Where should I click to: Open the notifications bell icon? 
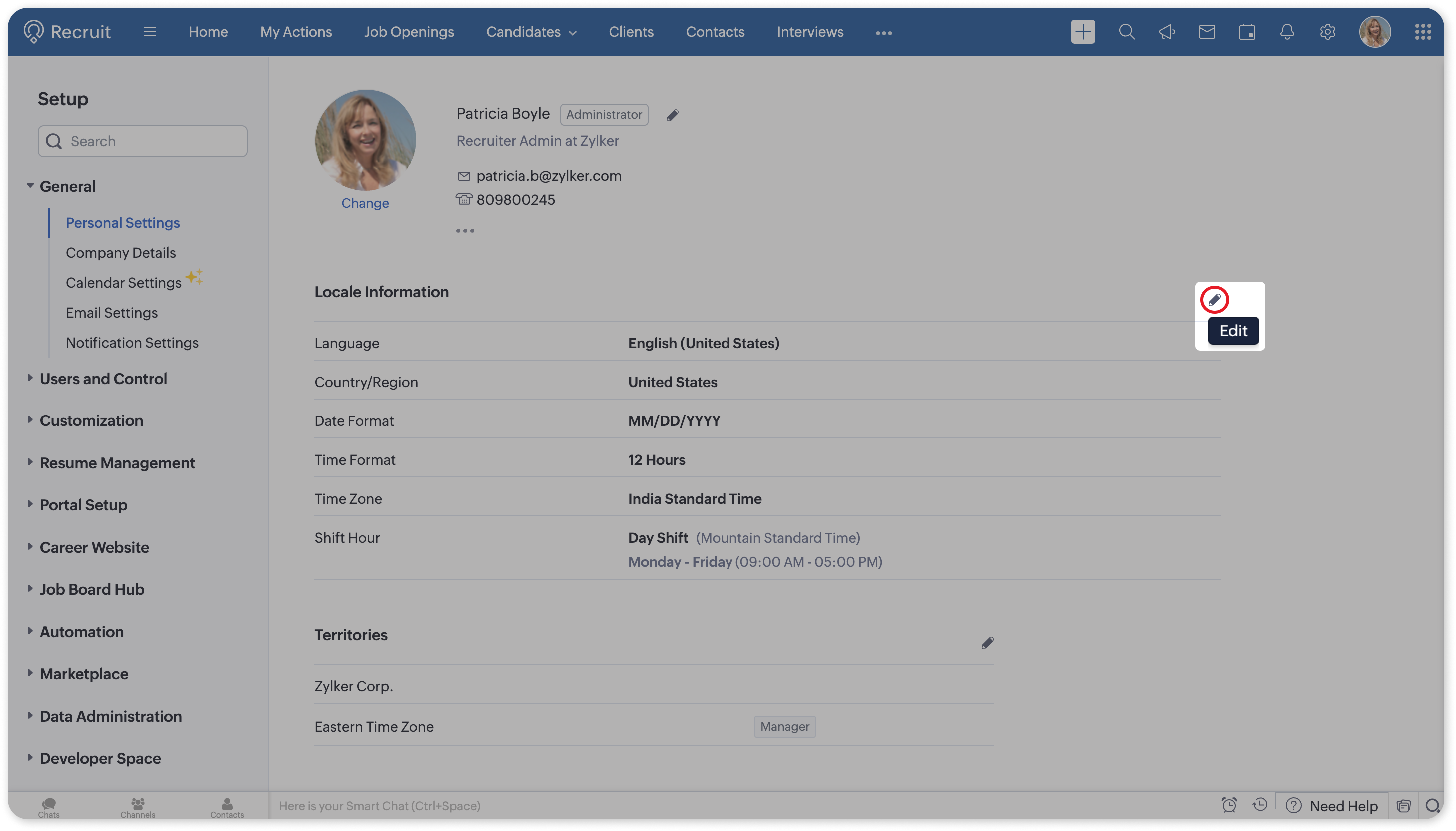(x=1287, y=32)
